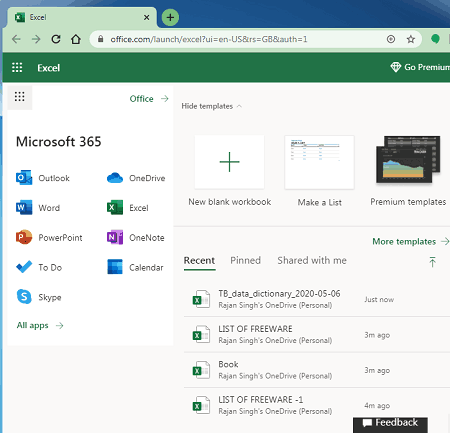Close the app launcher panel grid icon
Image resolution: width=450 pixels, height=433 pixels.
19,97
